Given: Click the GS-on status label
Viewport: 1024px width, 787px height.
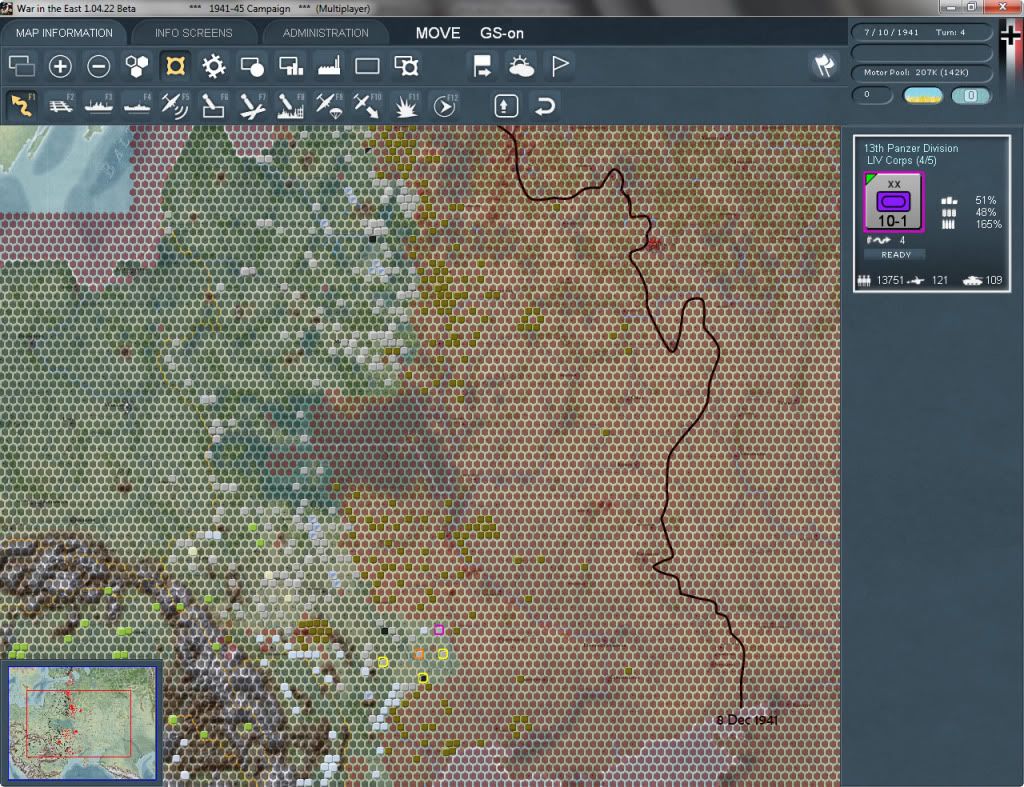Looking at the screenshot, I should (502, 33).
